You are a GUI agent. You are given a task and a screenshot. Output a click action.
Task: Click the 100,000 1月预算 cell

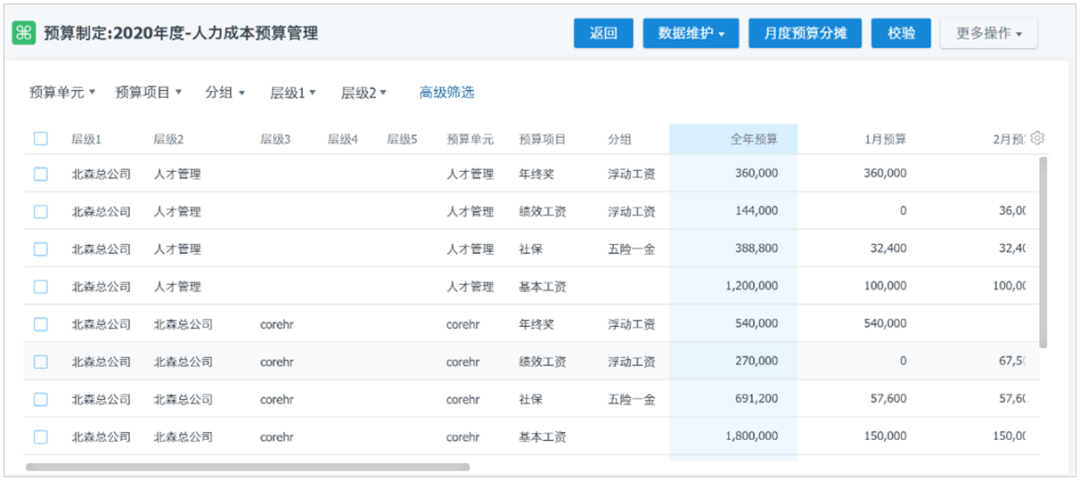point(885,286)
